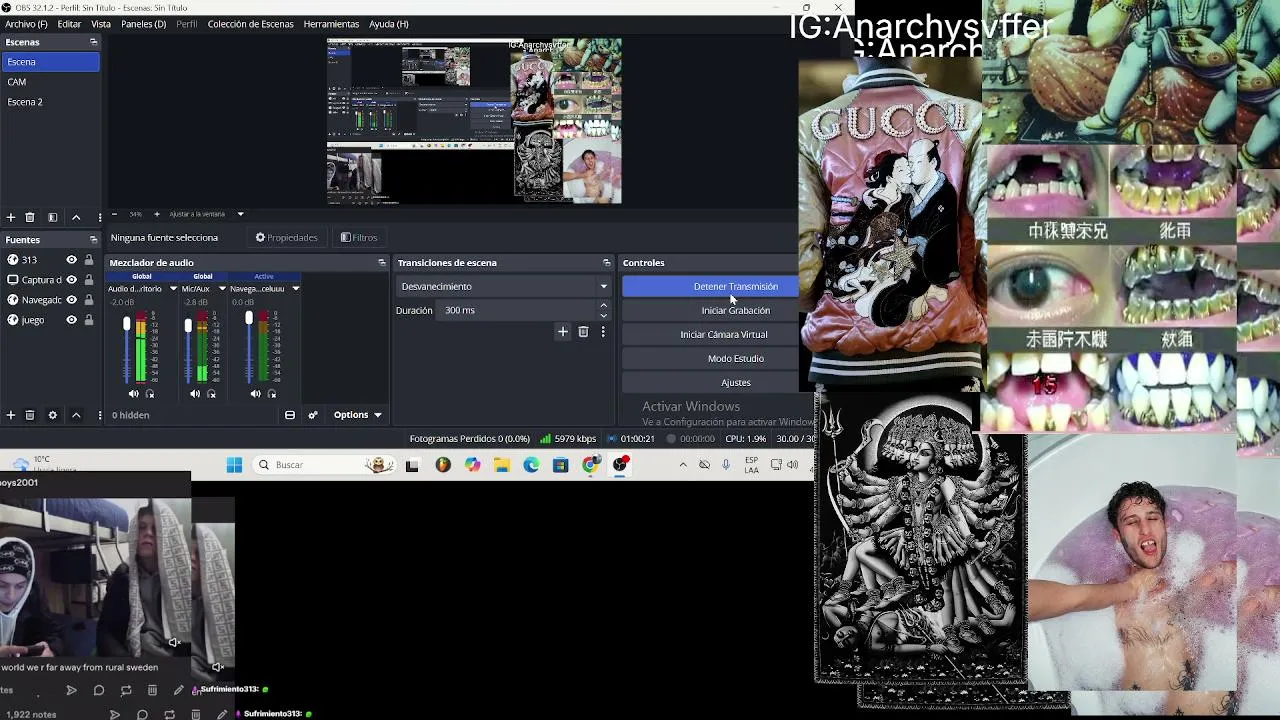
Task: Open the Editar menu
Action: point(69,24)
